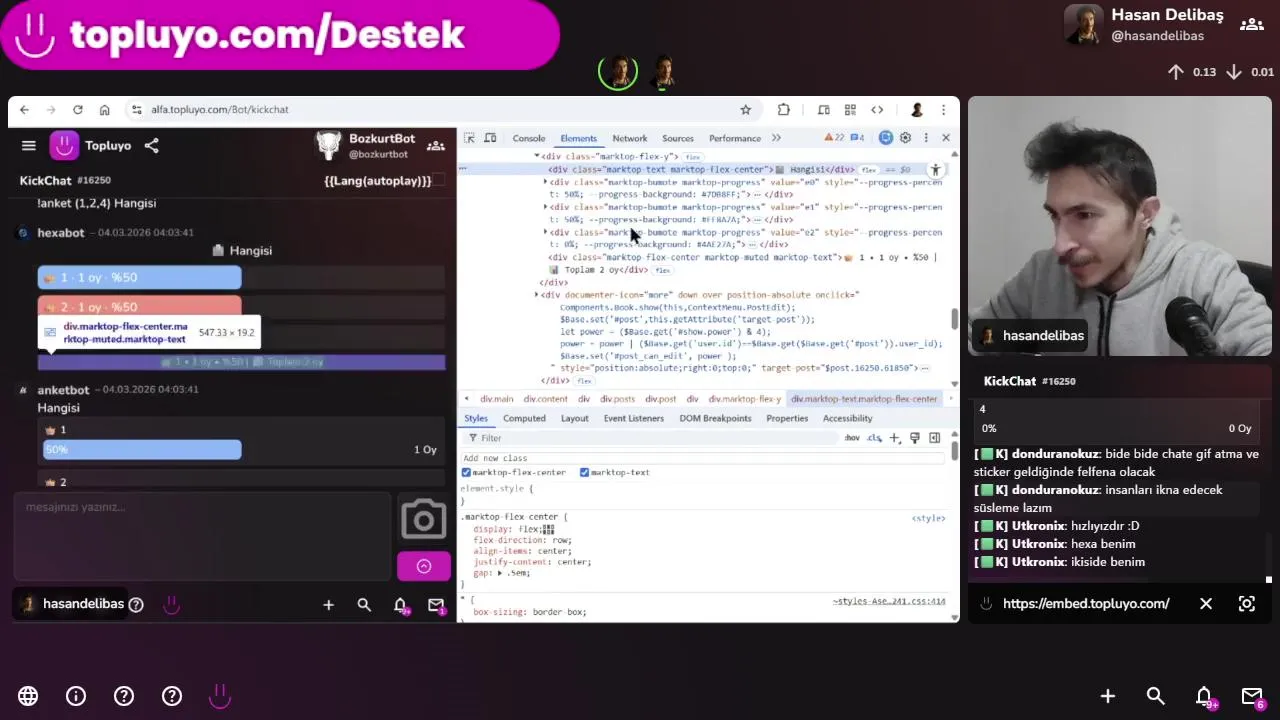Viewport: 1280px width, 720px height.
Task: Toggle the computed styles sidebar icon
Action: pyautogui.click(x=934, y=438)
